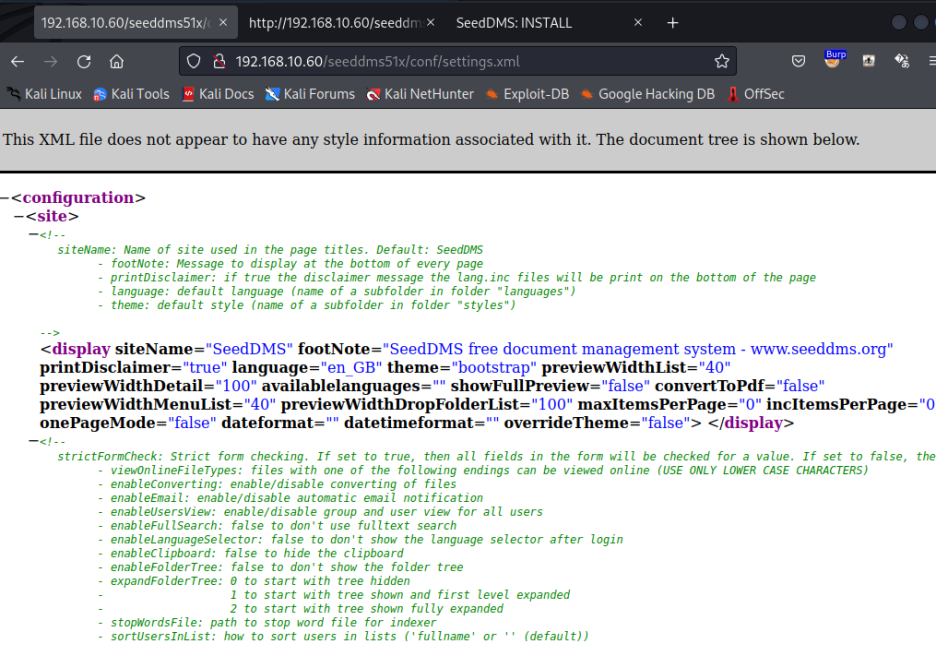The height and width of the screenshot is (656, 936).
Task: Click the footNote value text
Action: 638,349
